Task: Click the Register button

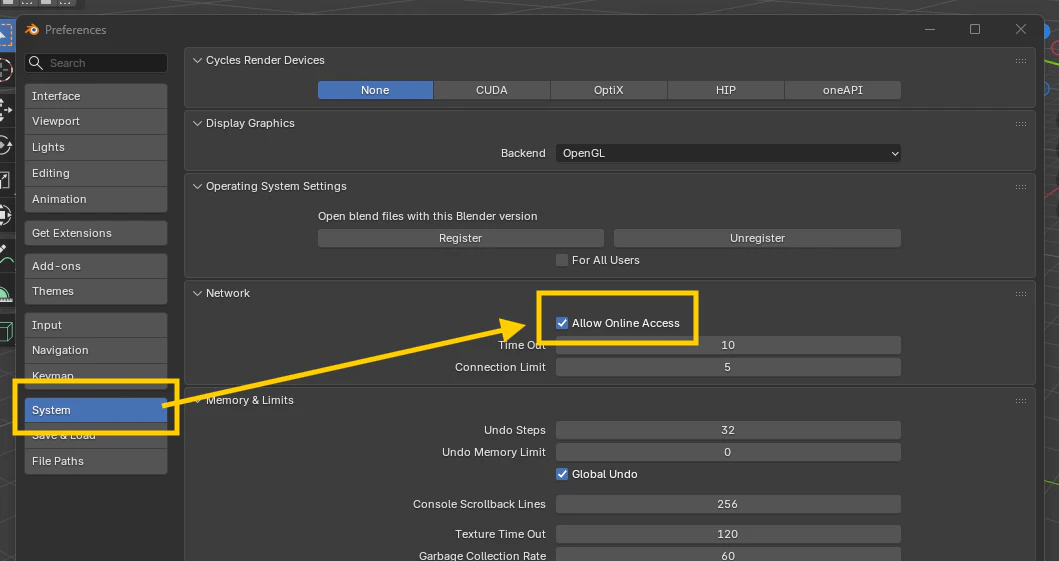Action: [461, 238]
